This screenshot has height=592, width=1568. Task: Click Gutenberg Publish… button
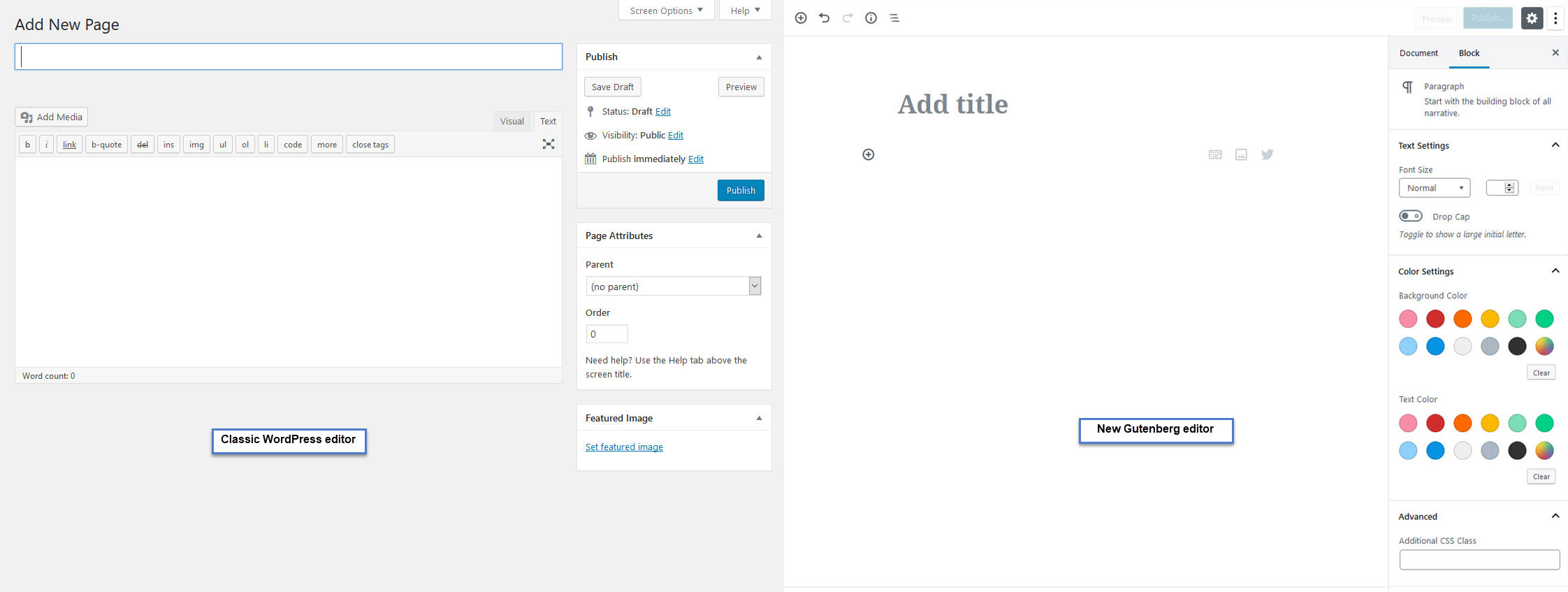pyautogui.click(x=1488, y=18)
